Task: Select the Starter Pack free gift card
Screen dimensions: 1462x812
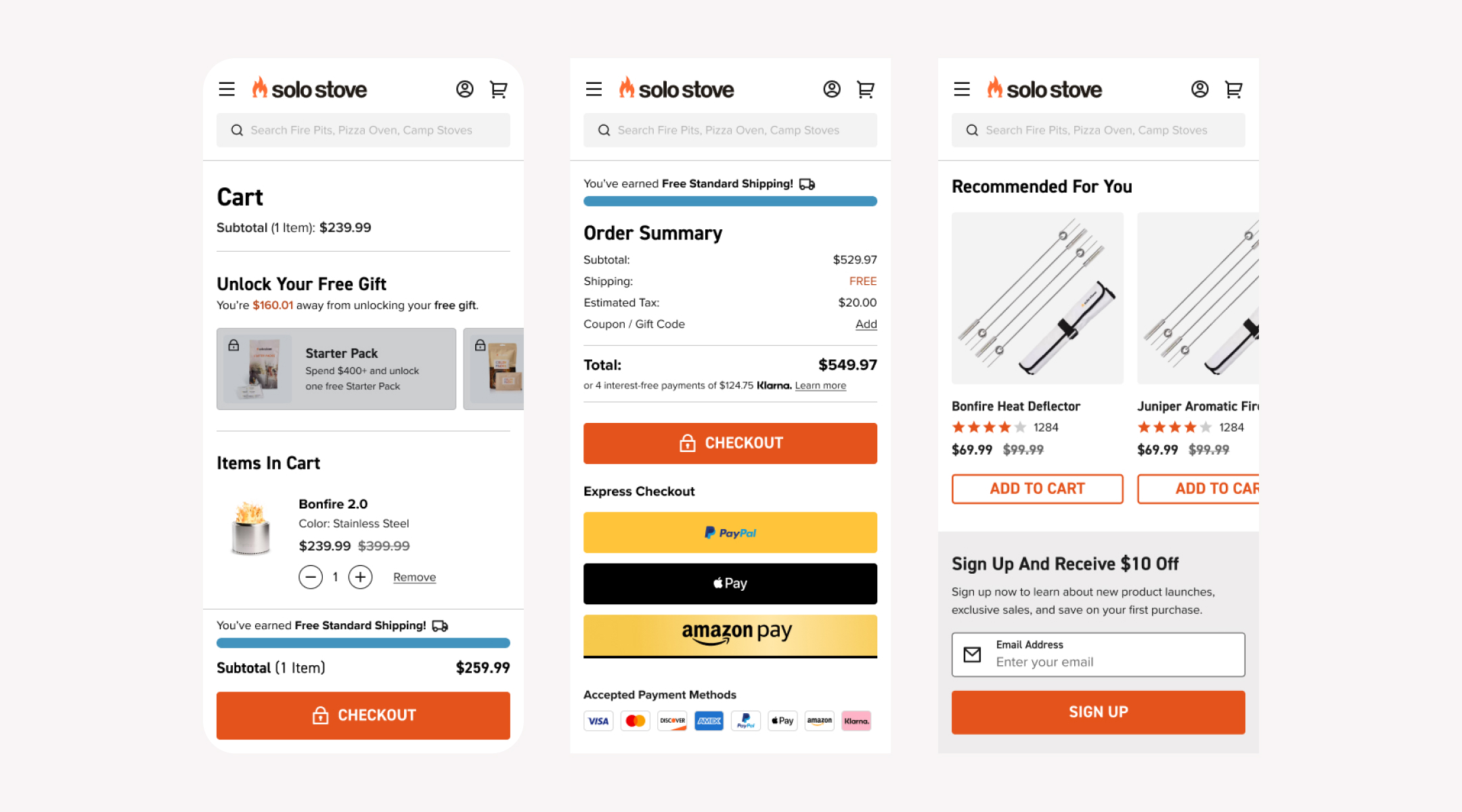Action: [x=336, y=369]
